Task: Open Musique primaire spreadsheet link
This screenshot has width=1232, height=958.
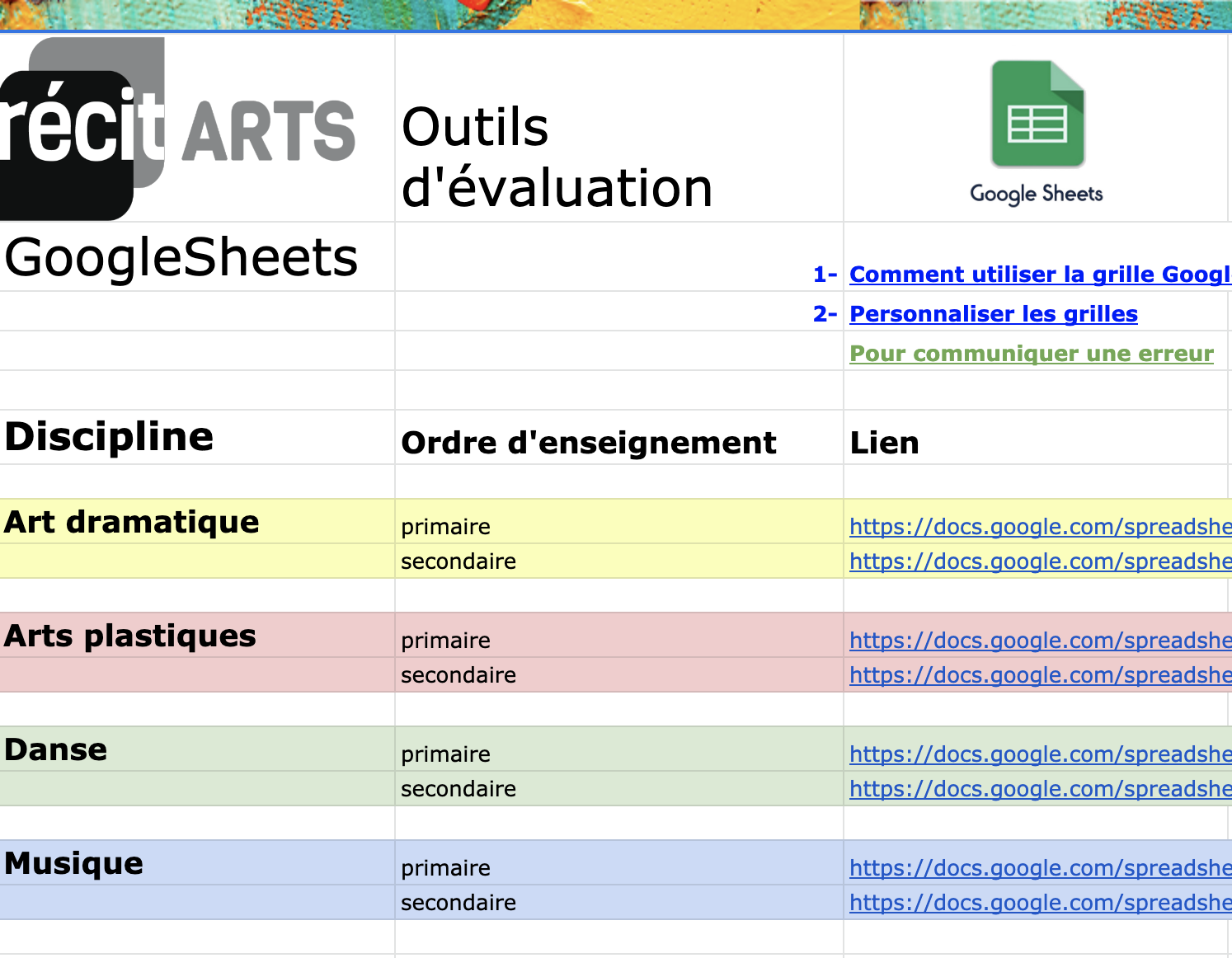Action: (1041, 868)
